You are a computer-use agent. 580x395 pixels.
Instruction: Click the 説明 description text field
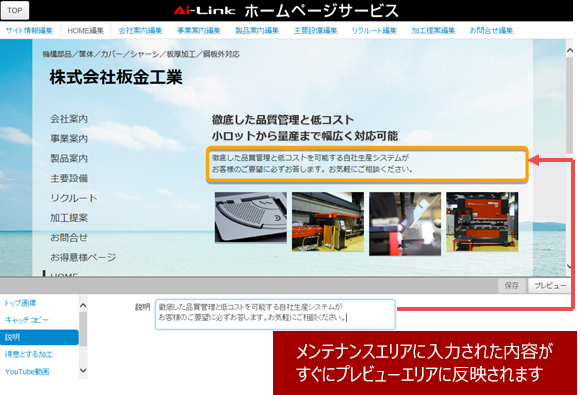pos(275,314)
